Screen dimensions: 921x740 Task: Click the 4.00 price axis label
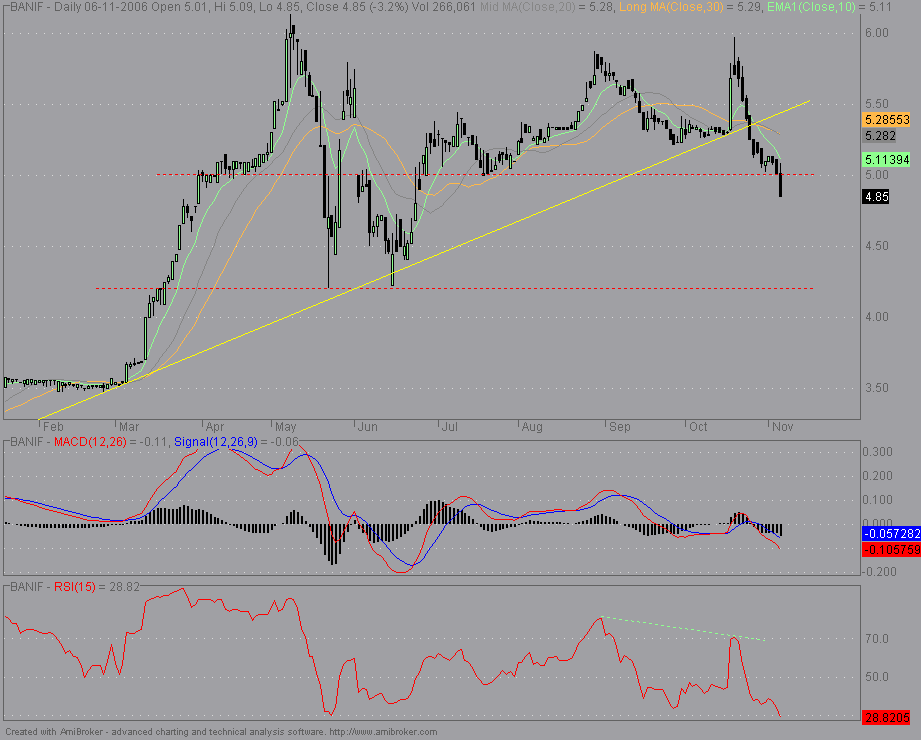coord(876,317)
